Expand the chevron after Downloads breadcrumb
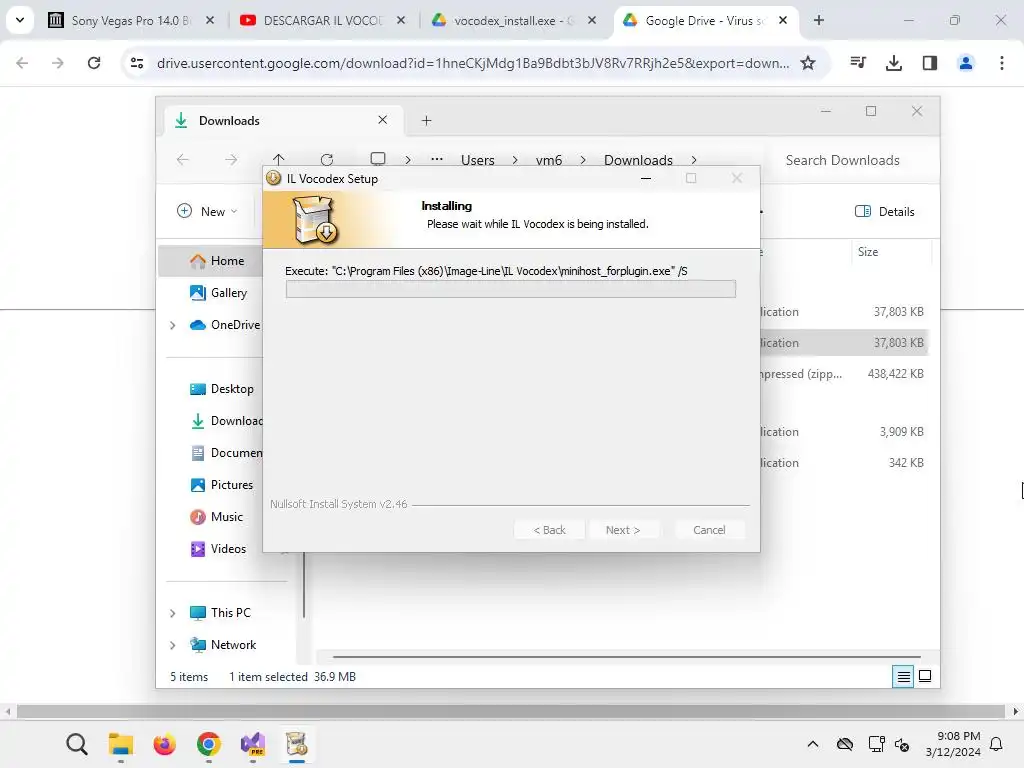This screenshot has height=768, width=1024. [694, 160]
